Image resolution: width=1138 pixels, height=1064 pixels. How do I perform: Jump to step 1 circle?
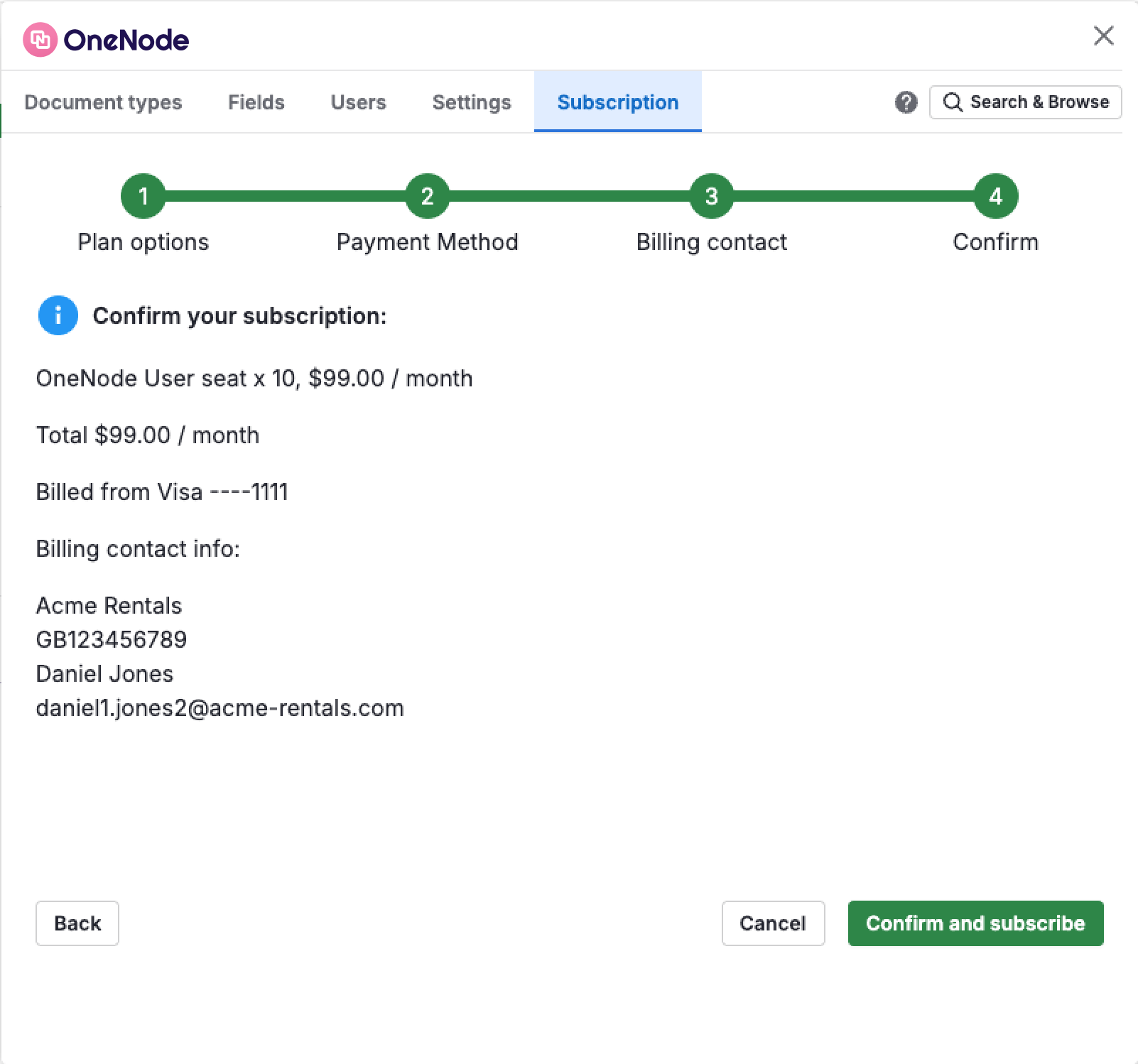[x=143, y=196]
